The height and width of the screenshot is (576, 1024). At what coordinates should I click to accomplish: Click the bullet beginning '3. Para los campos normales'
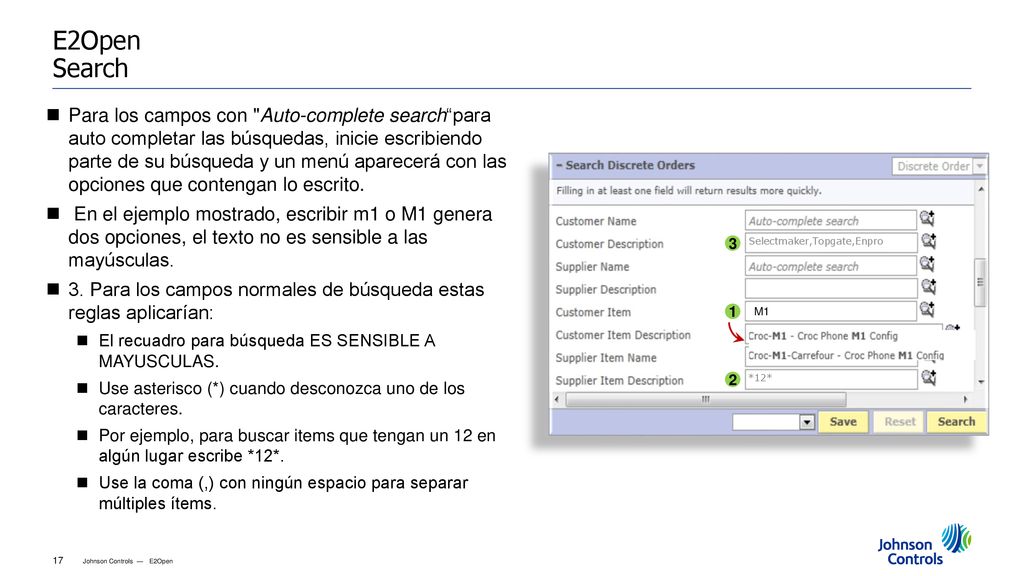pos(276,301)
